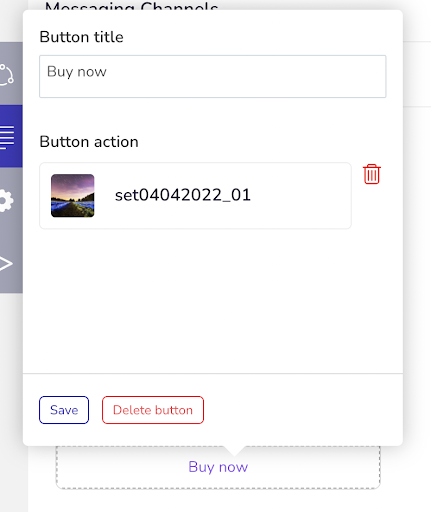431x512 pixels.
Task: Click the Messaging Channels heading
Action: tap(131, 6)
